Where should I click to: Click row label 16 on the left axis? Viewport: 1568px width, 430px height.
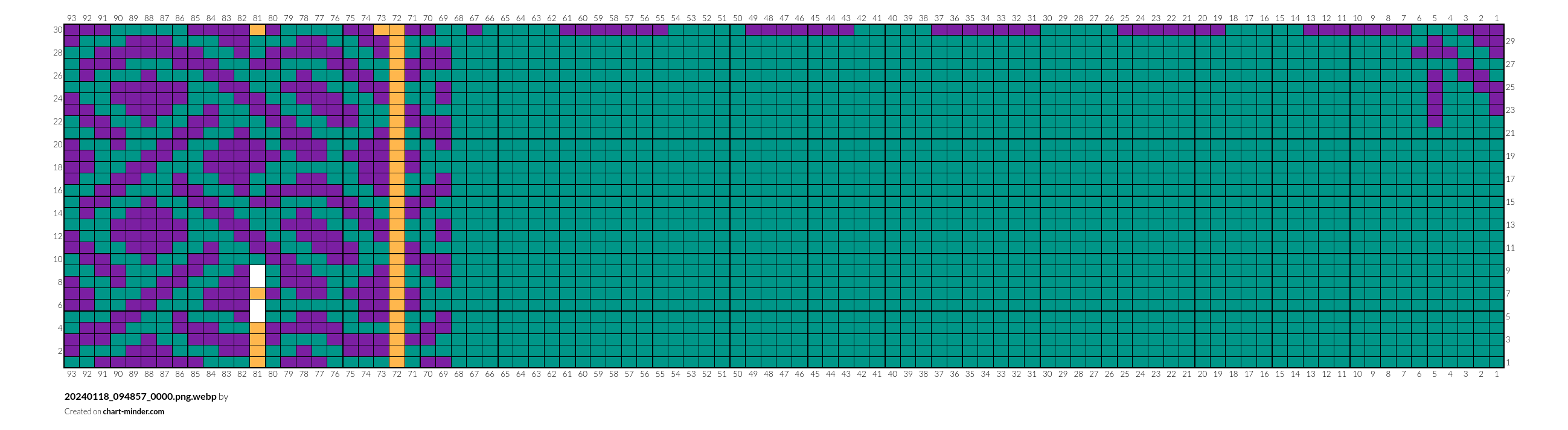[x=58, y=191]
